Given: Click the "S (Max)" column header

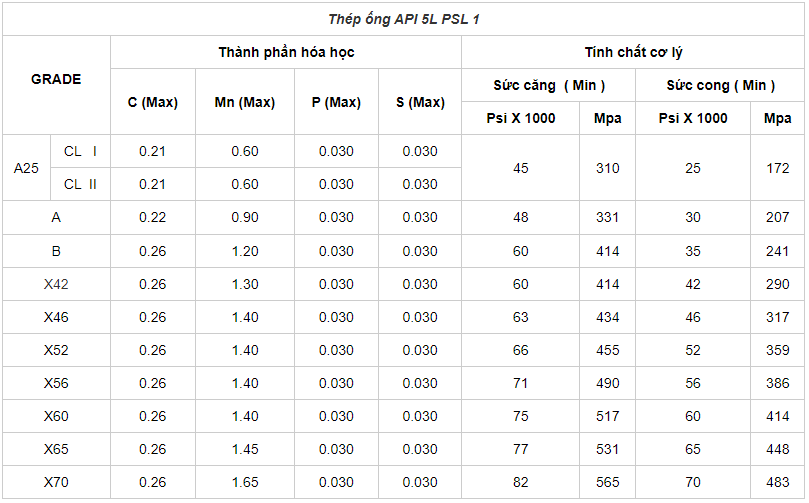Looking at the screenshot, I should [420, 102].
